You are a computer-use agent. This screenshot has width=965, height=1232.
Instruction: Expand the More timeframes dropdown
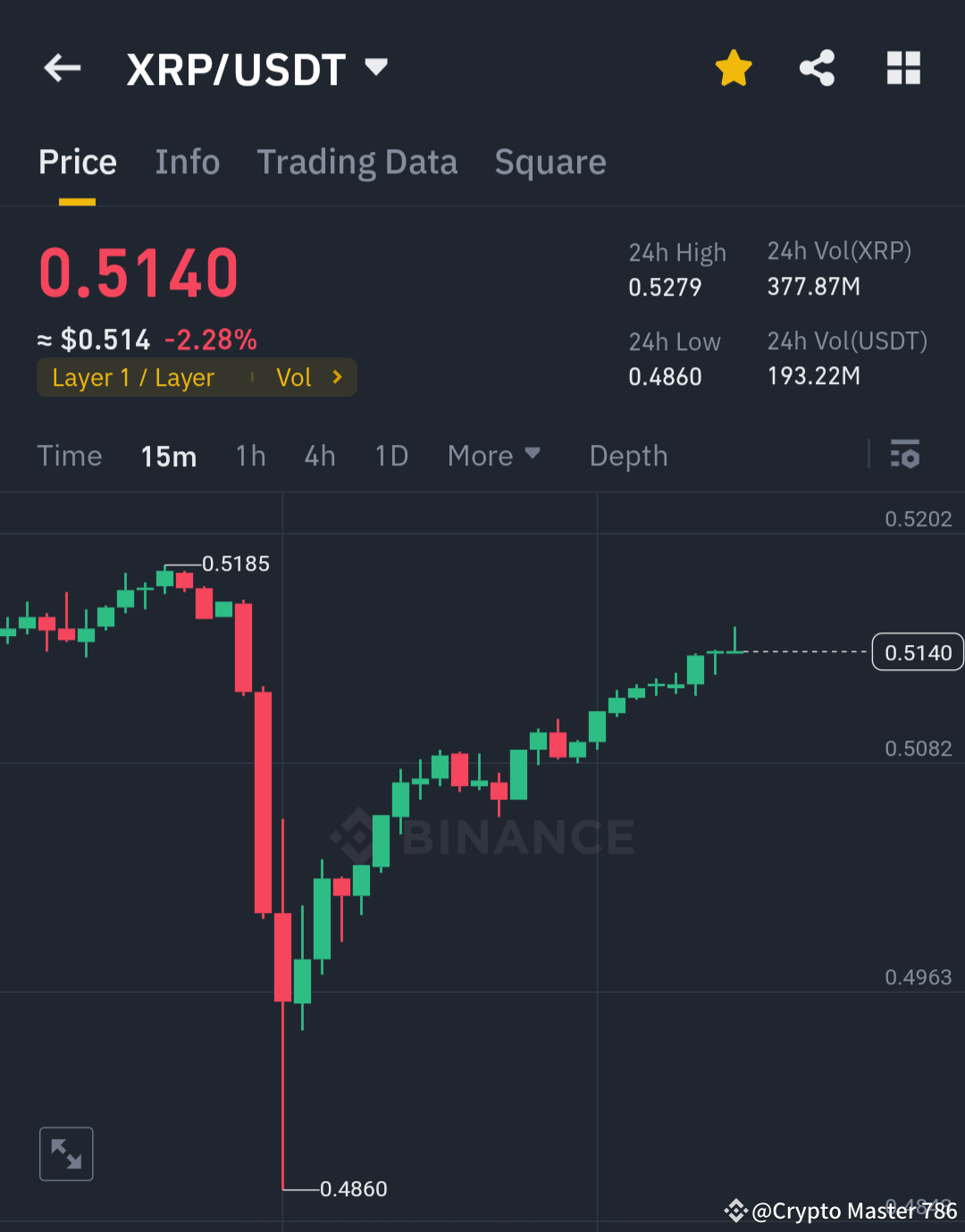[493, 456]
